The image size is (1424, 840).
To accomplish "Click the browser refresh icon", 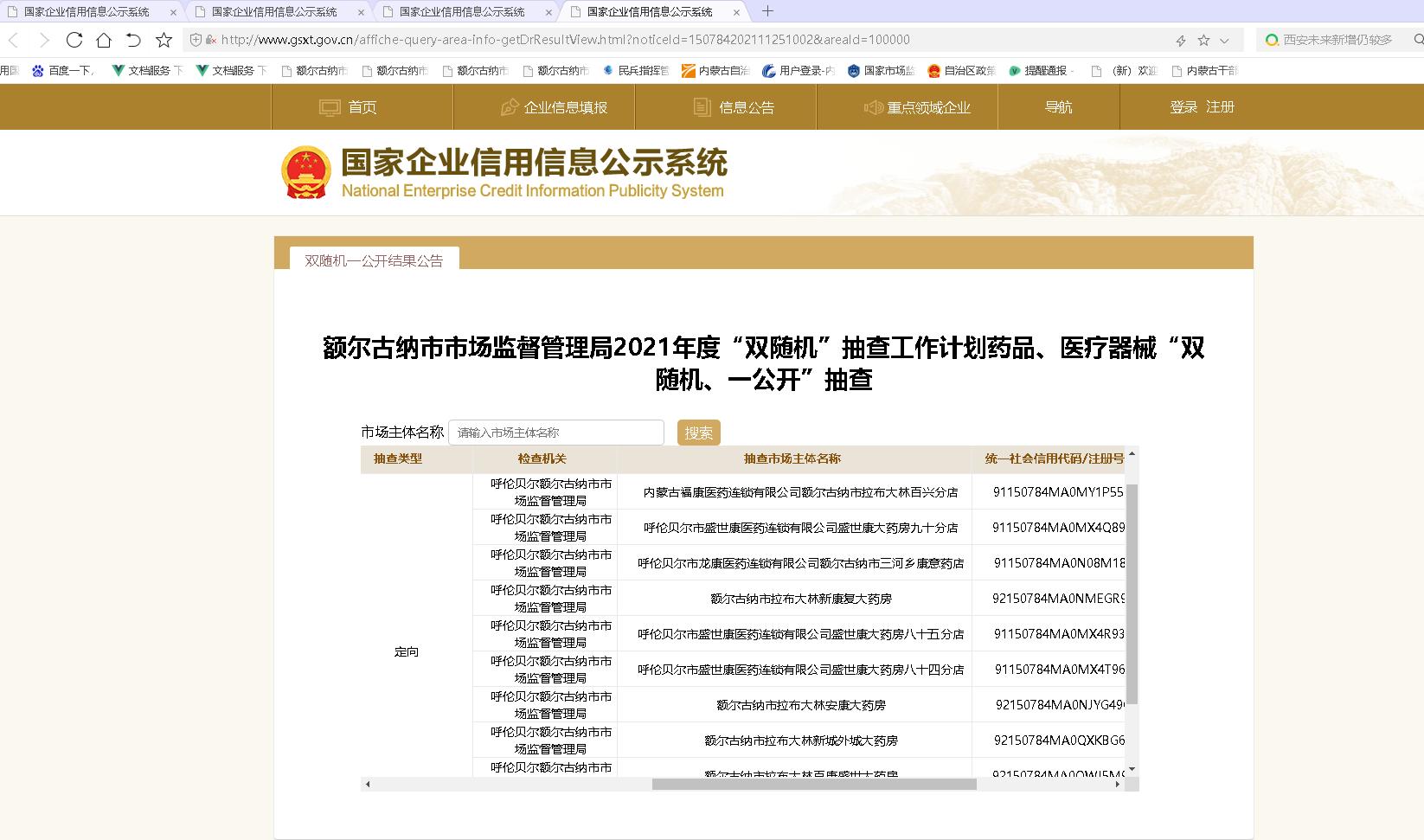I will tap(74, 40).
